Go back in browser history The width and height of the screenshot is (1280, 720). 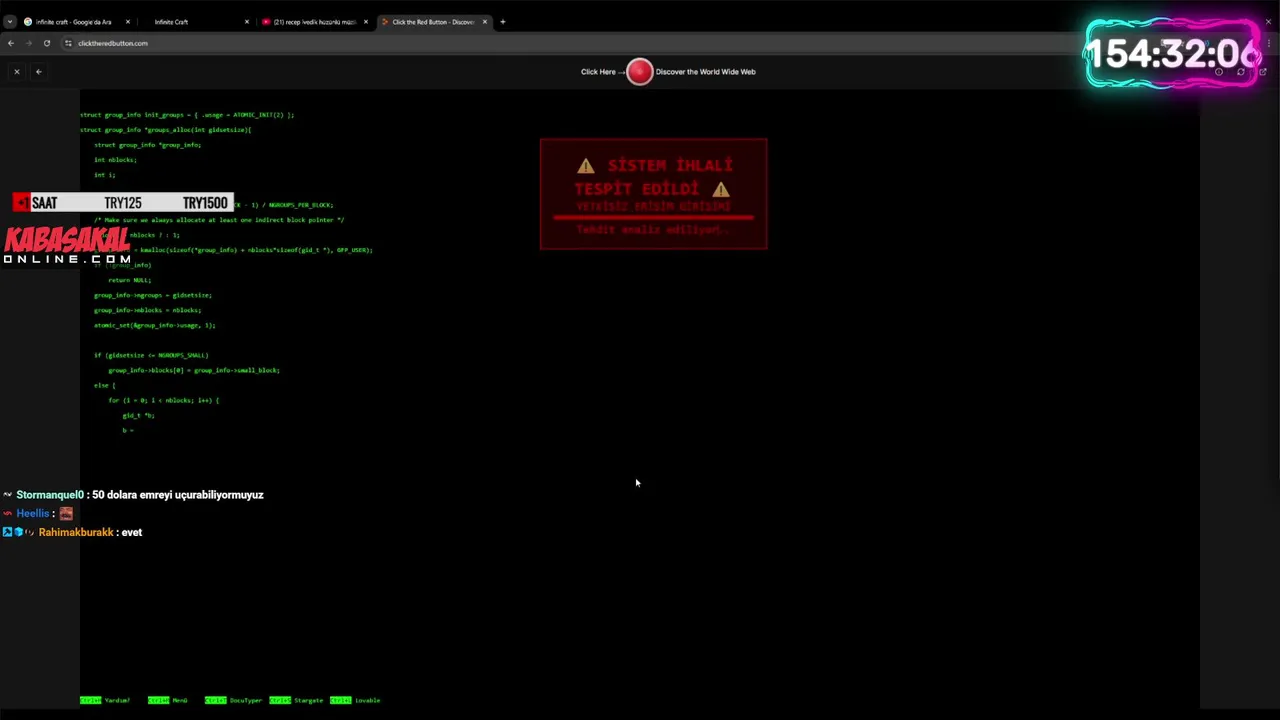(10, 43)
